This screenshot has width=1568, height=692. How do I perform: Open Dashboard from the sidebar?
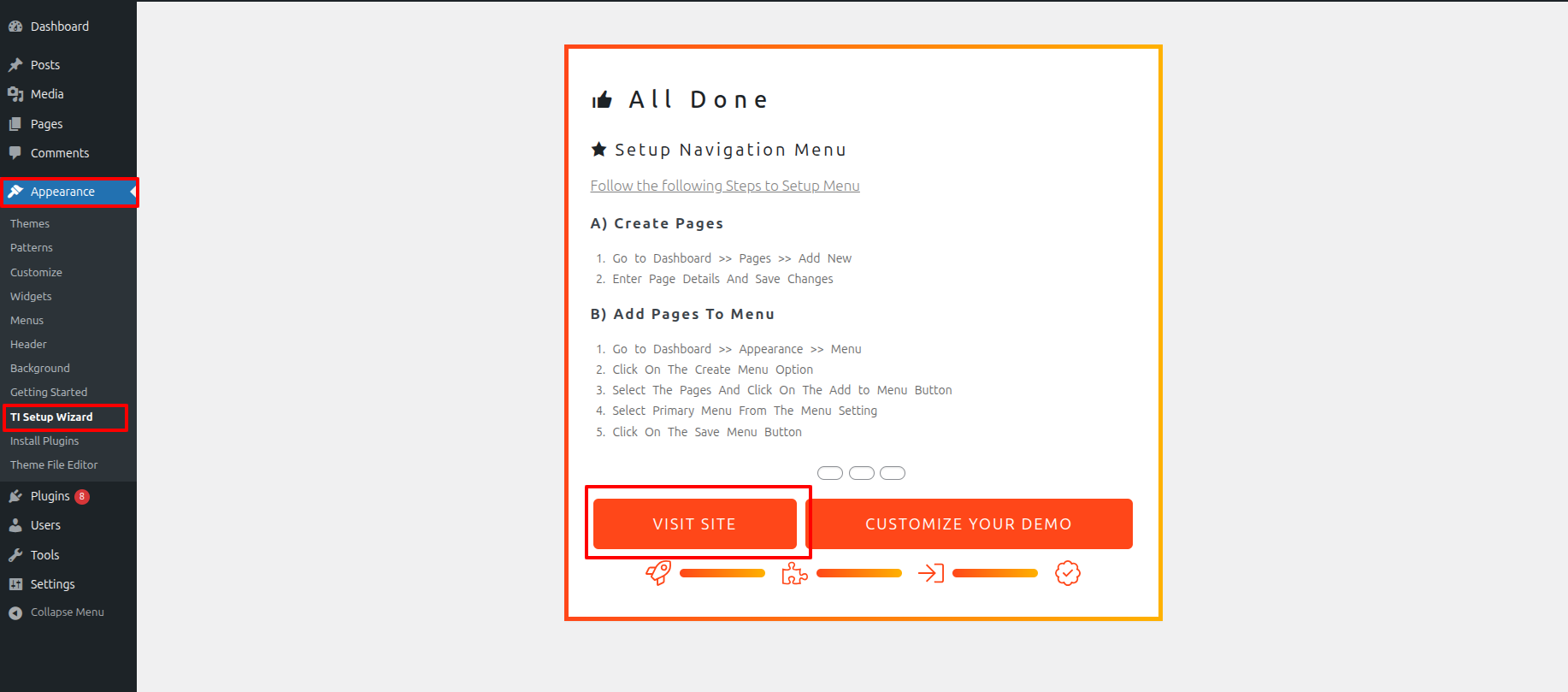pos(59,27)
